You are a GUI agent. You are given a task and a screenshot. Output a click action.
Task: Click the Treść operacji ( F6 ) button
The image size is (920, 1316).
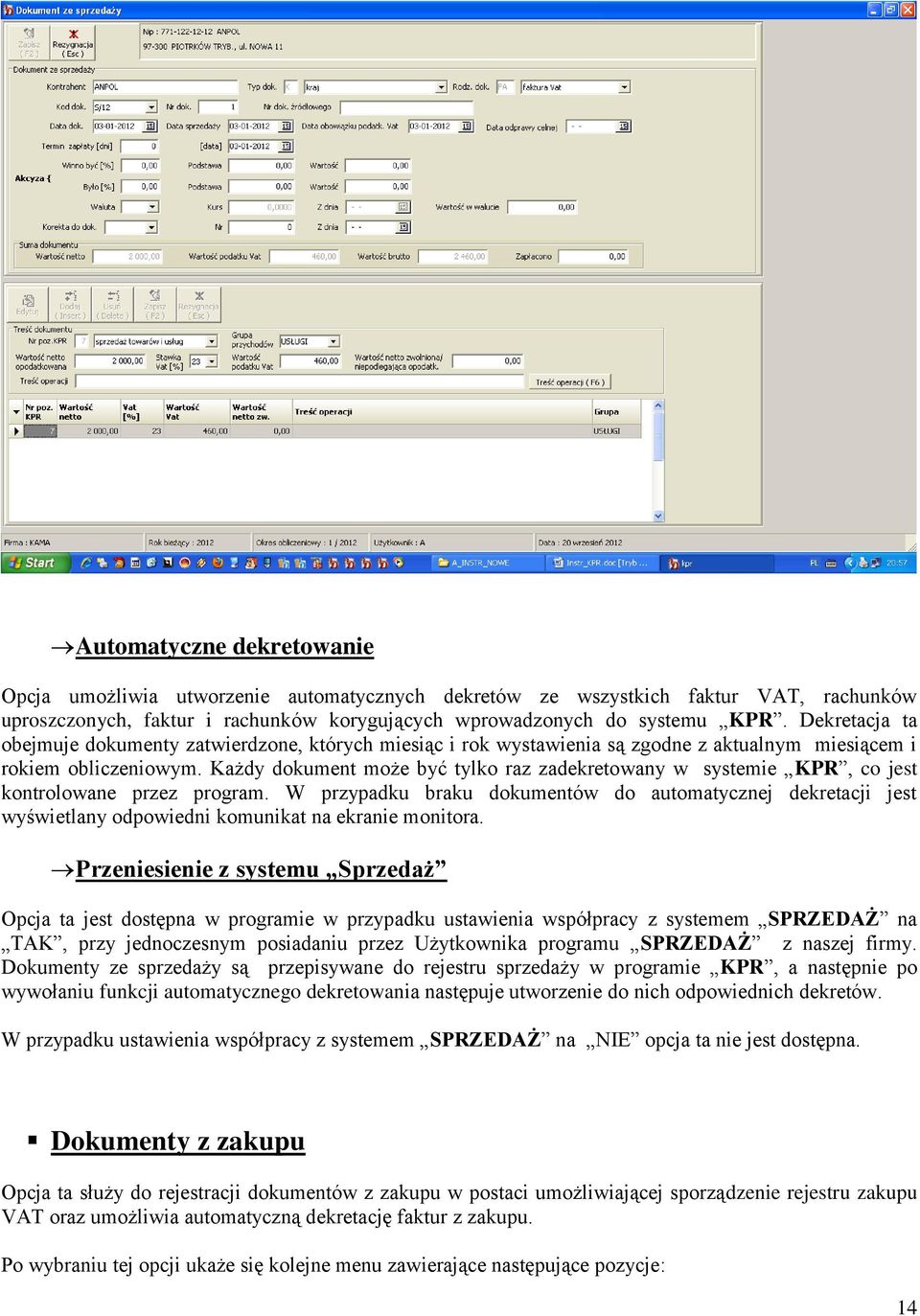tap(570, 381)
